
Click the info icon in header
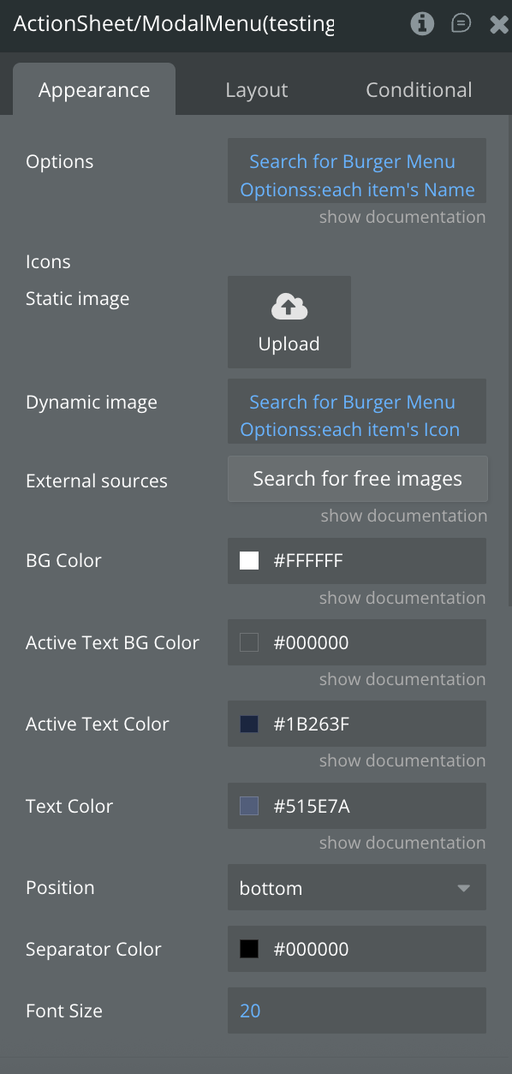pyautogui.click(x=422, y=24)
